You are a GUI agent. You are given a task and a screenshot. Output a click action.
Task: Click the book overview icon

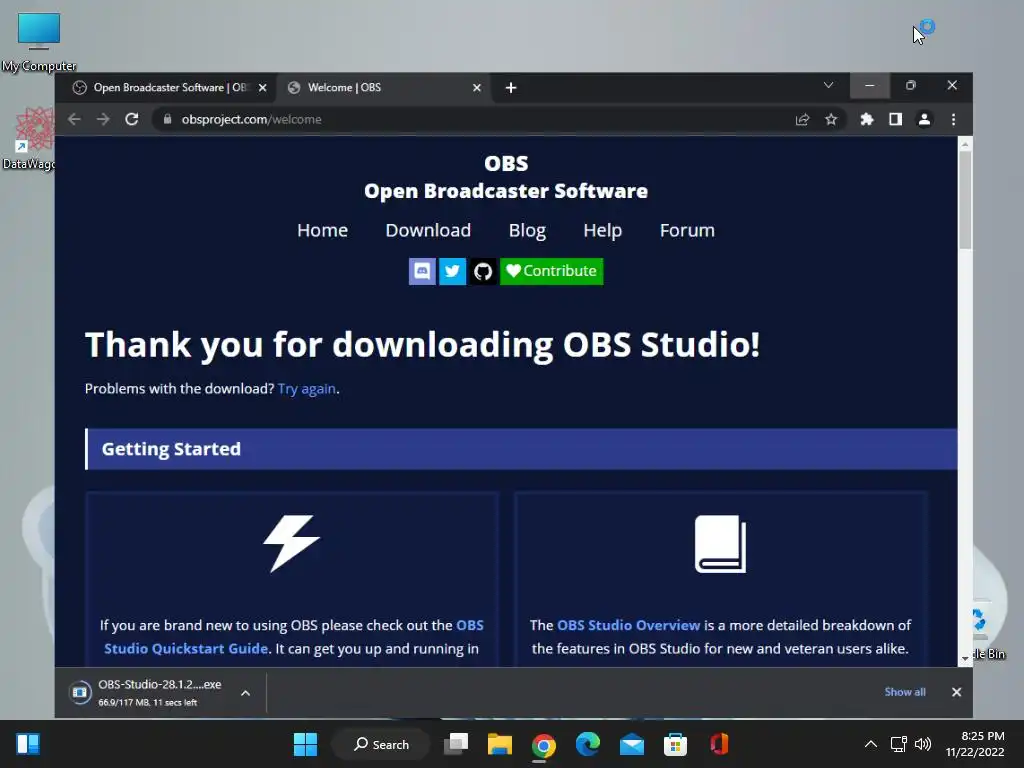(x=720, y=544)
